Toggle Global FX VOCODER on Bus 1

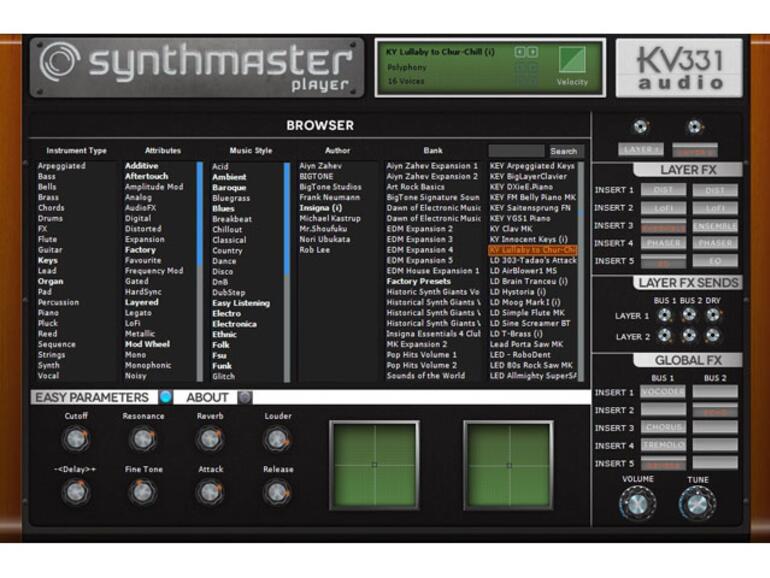(663, 391)
